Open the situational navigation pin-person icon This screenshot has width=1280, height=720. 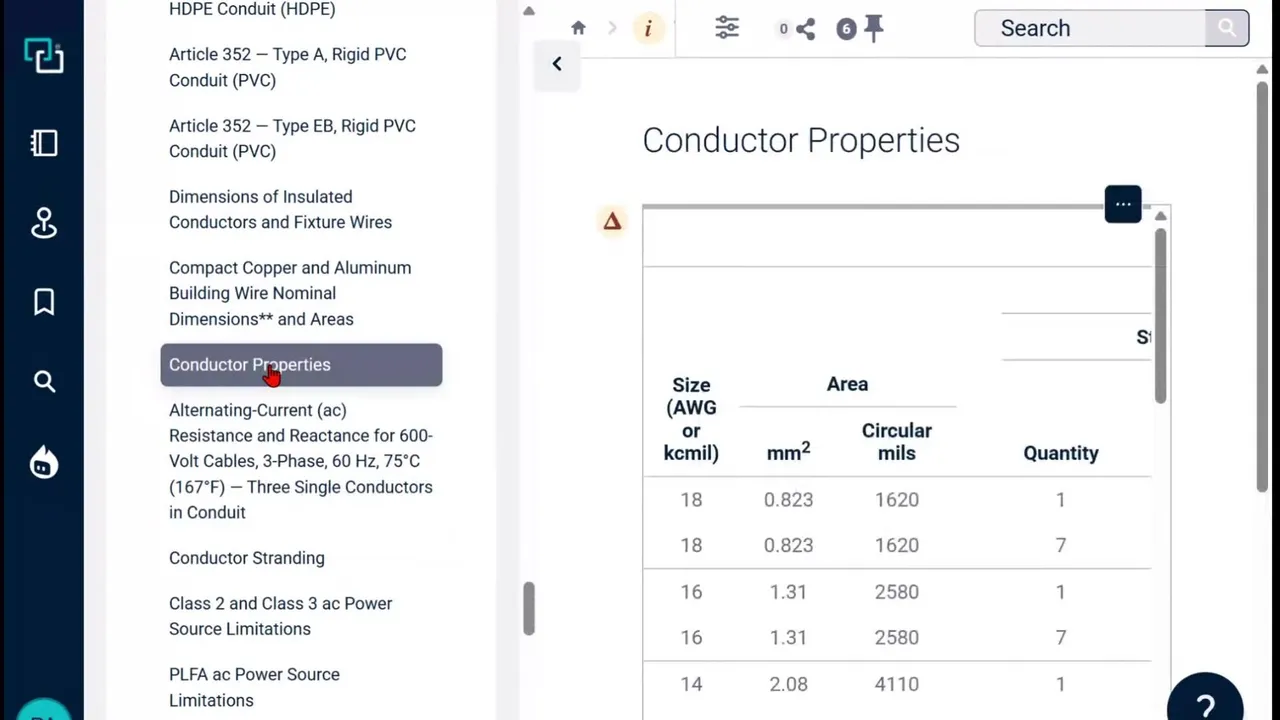(x=44, y=223)
